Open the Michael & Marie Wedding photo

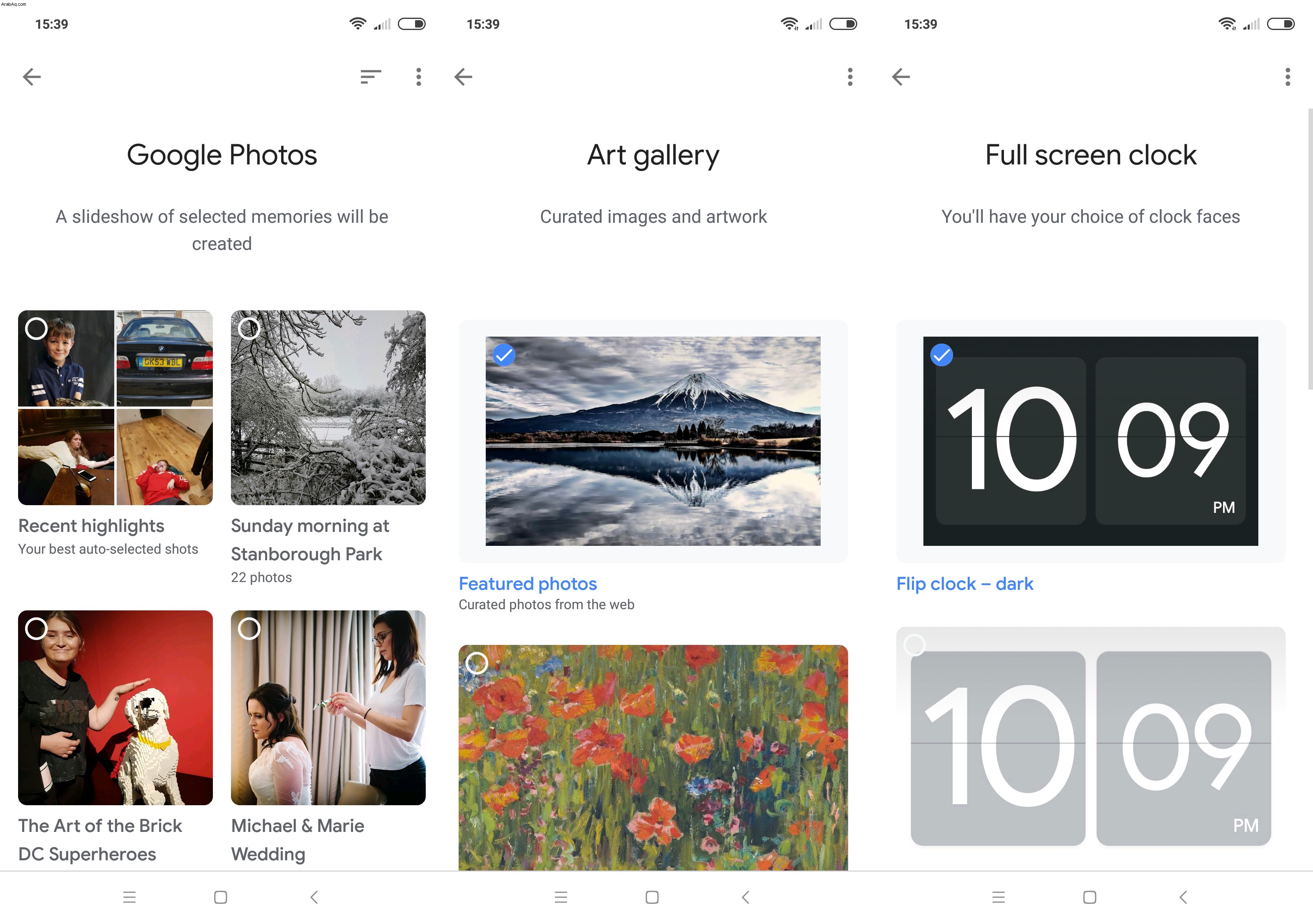click(x=328, y=707)
